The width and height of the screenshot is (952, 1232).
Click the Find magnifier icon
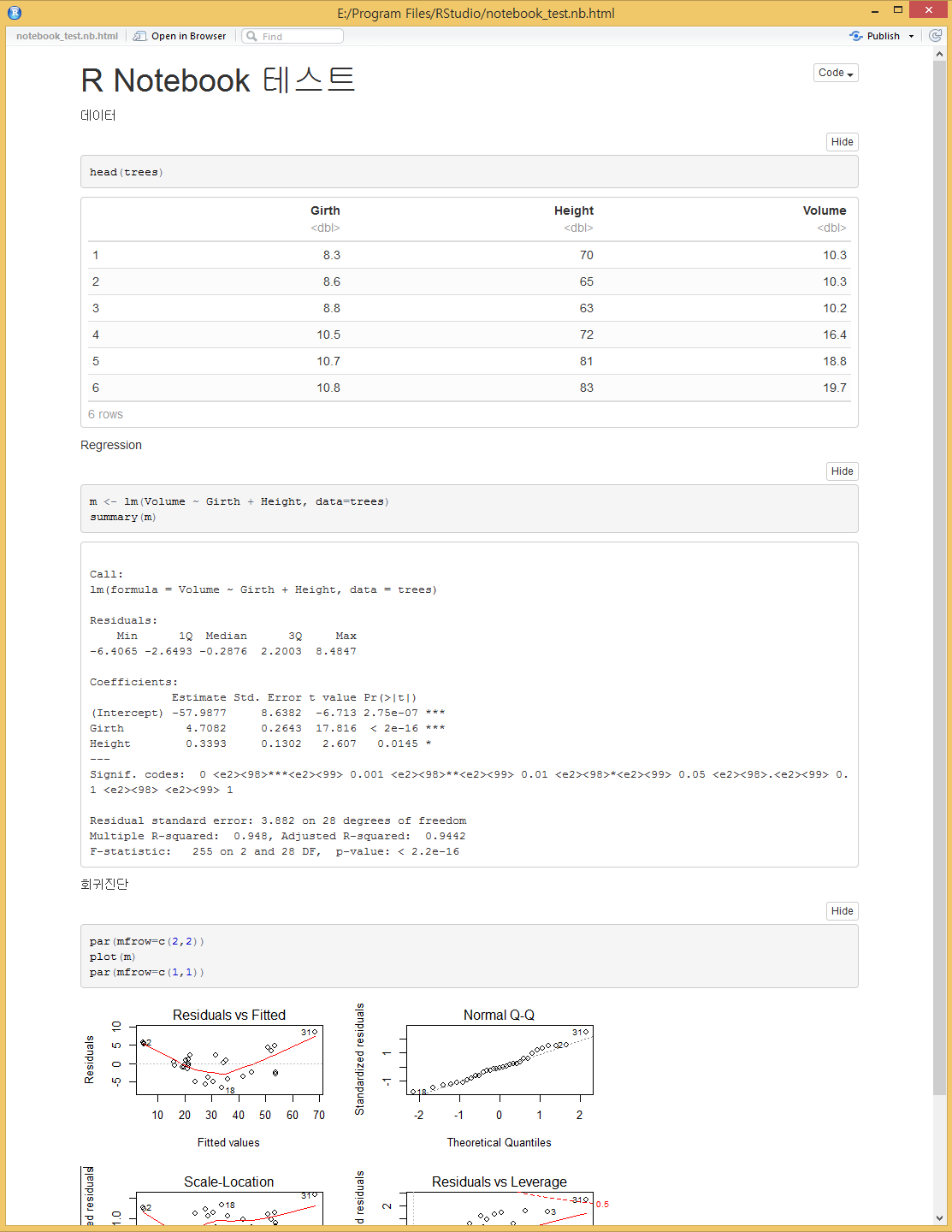pyautogui.click(x=251, y=36)
